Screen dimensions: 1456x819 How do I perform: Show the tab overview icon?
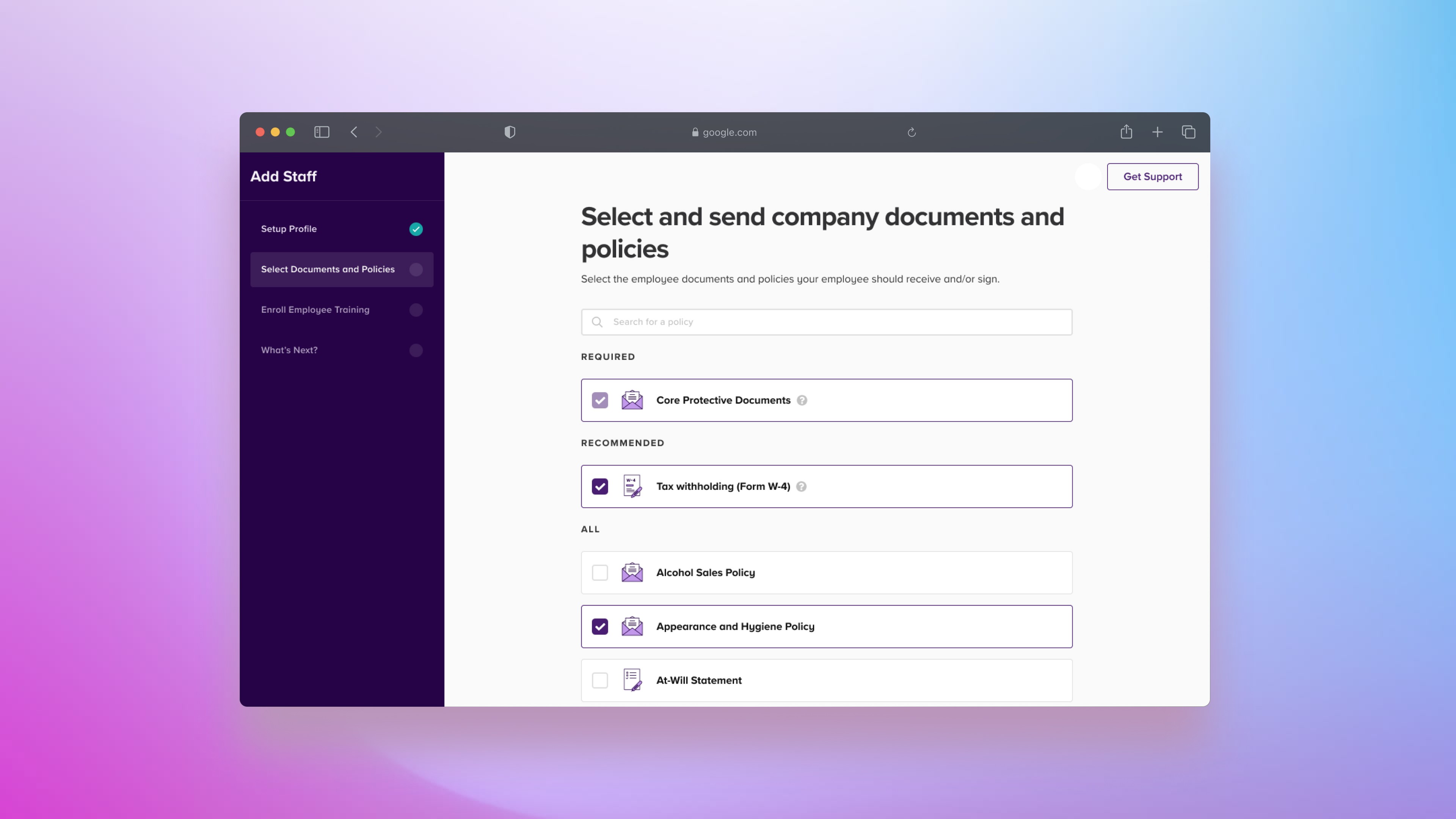point(1188,132)
